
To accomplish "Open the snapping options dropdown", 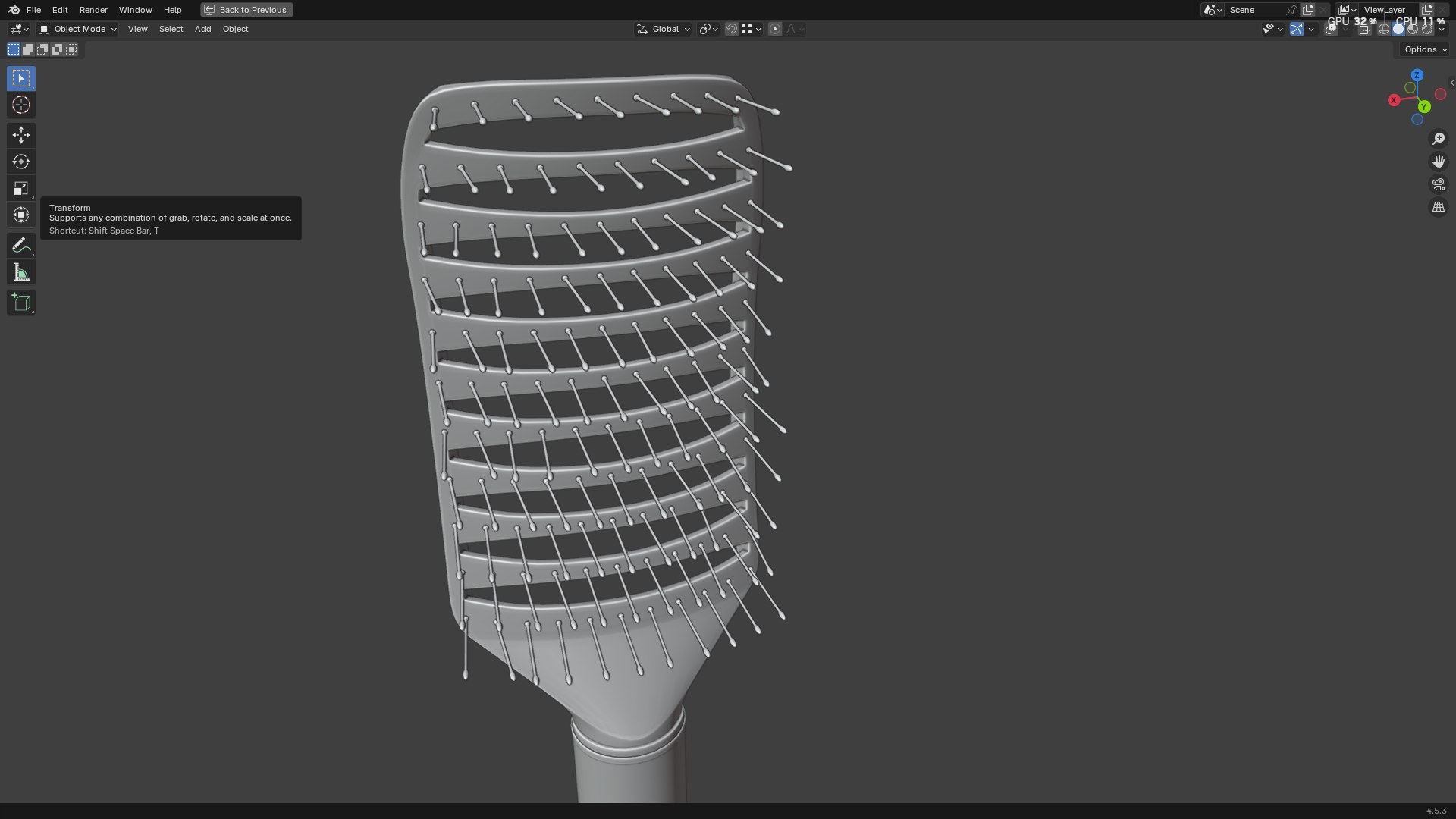I will (x=752, y=29).
